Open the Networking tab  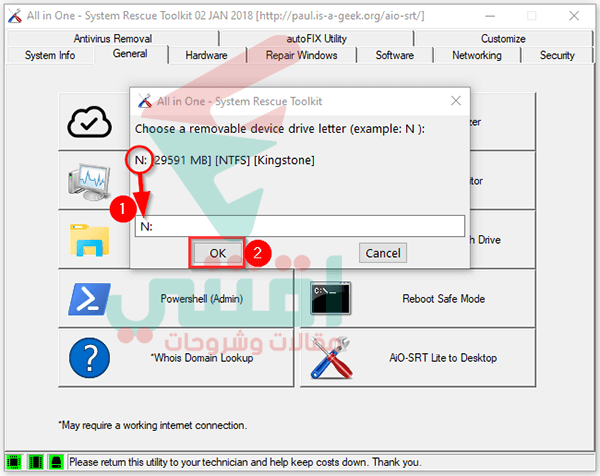click(x=477, y=55)
